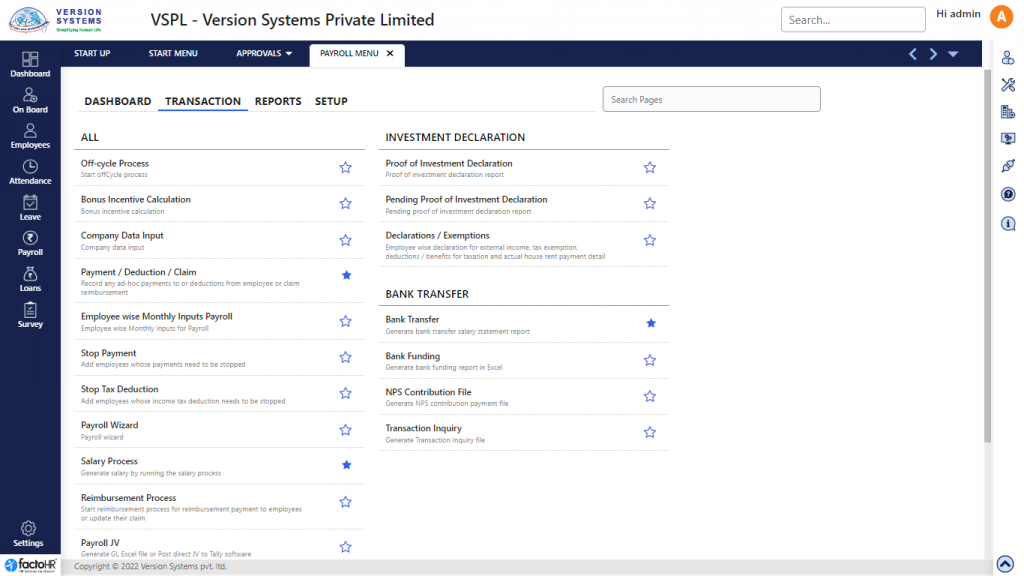Unfavorite the Salary Process star
Viewport: 1024px width, 576px height.
[346, 465]
